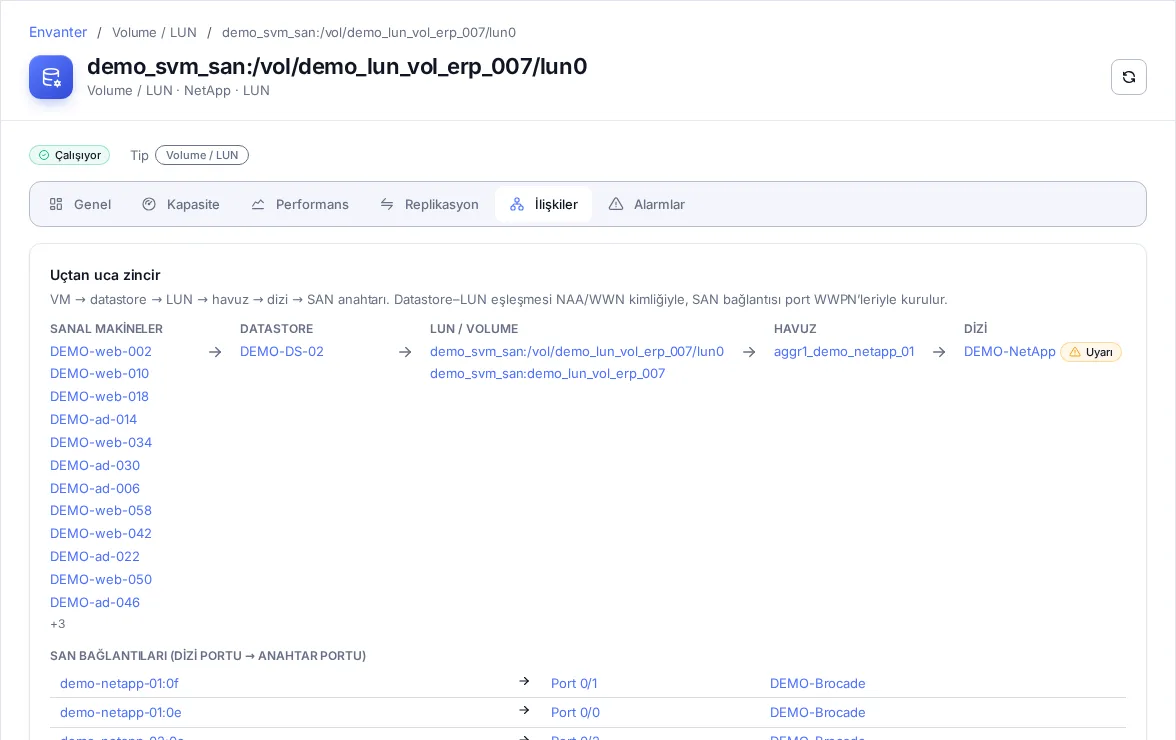The image size is (1176, 740).
Task: Open virtual machine DEMO-web-018
Action: click(99, 397)
